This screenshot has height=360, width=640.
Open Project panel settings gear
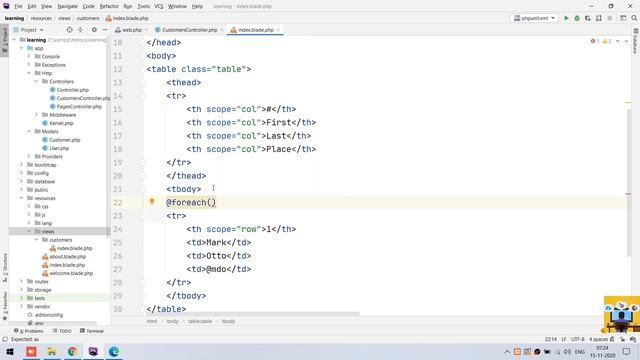94,30
